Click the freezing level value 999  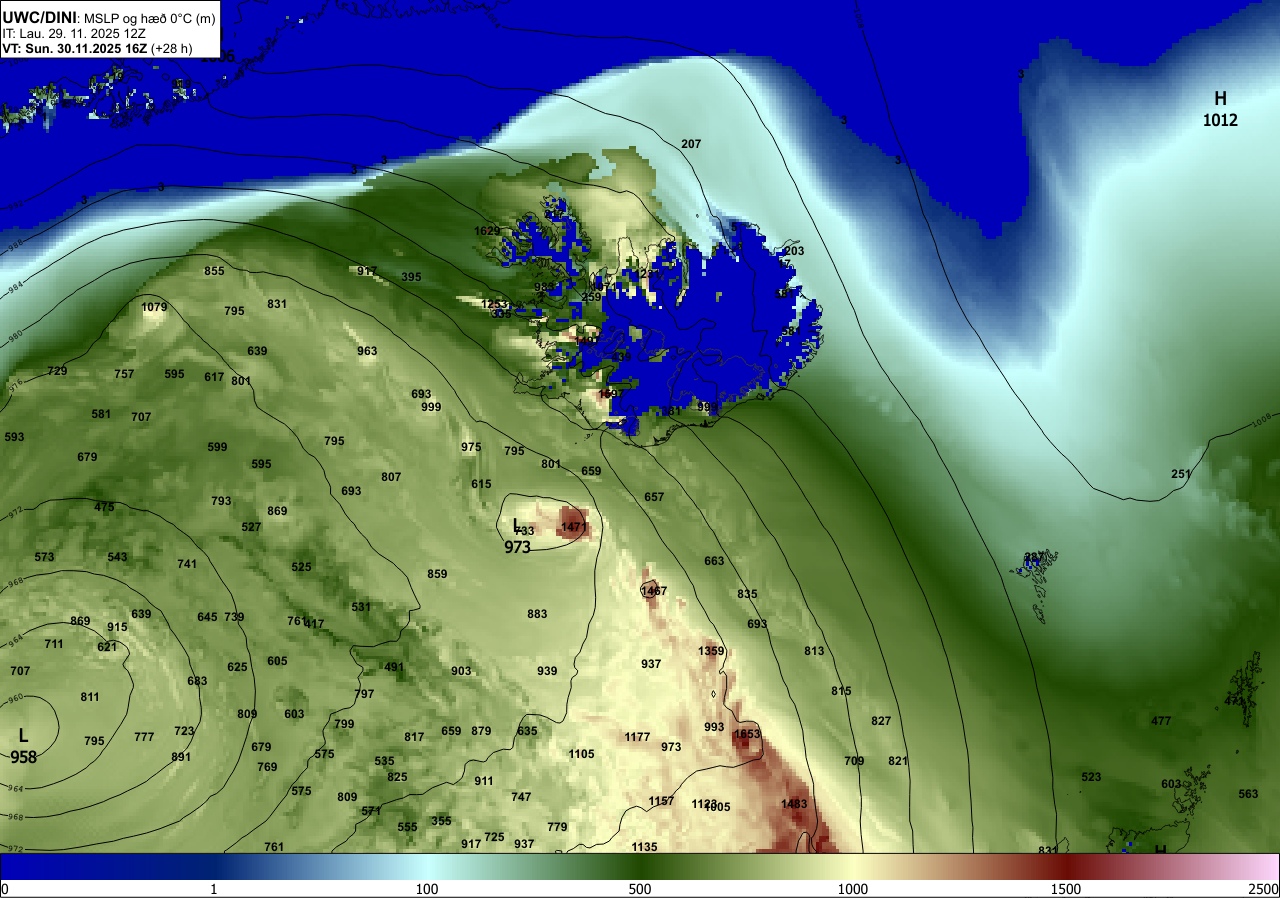click(431, 407)
